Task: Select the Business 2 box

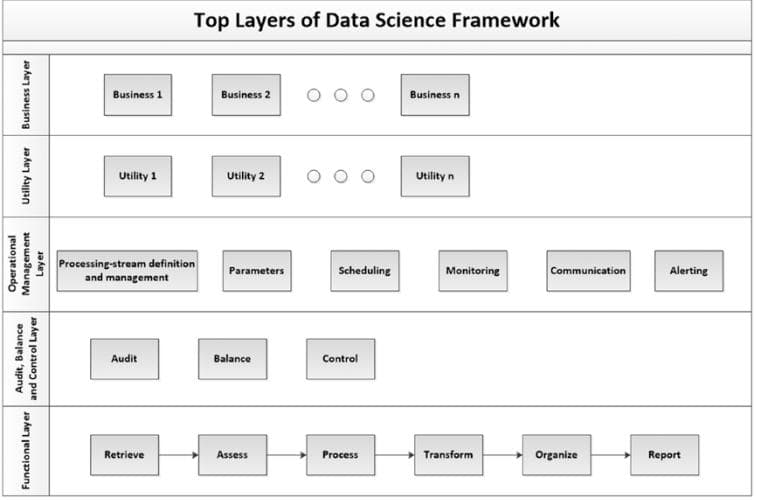Action: click(246, 95)
